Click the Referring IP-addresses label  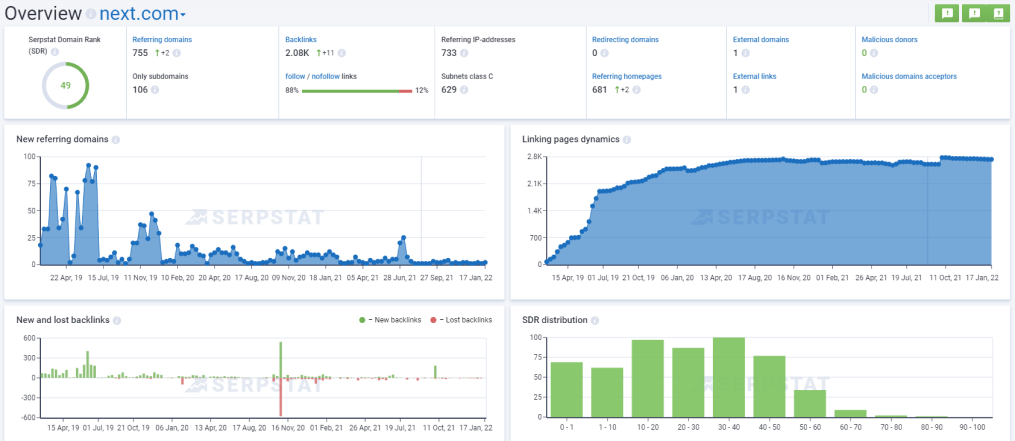click(480, 40)
